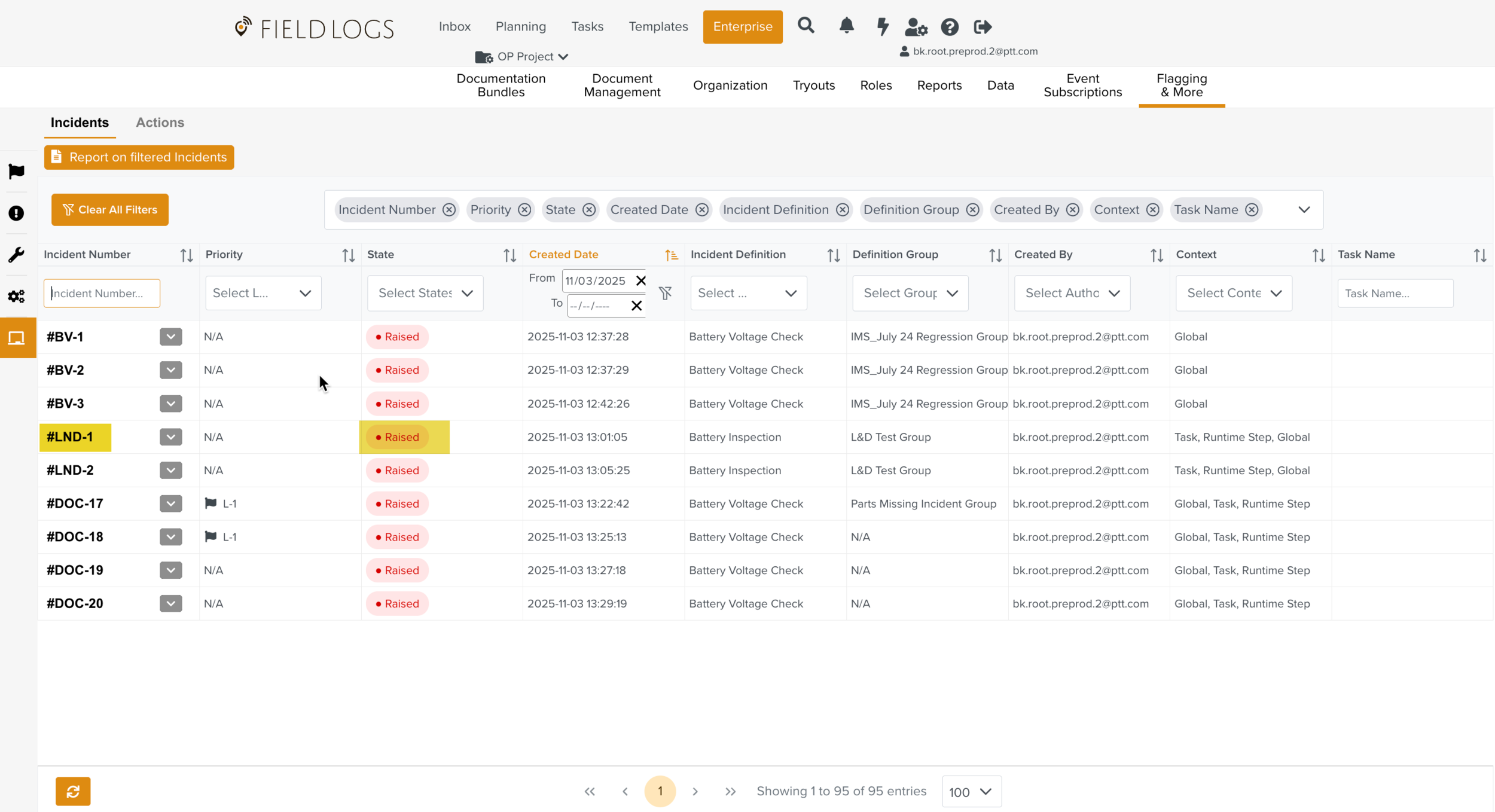Clear the Created Date column filter icon

point(665,293)
